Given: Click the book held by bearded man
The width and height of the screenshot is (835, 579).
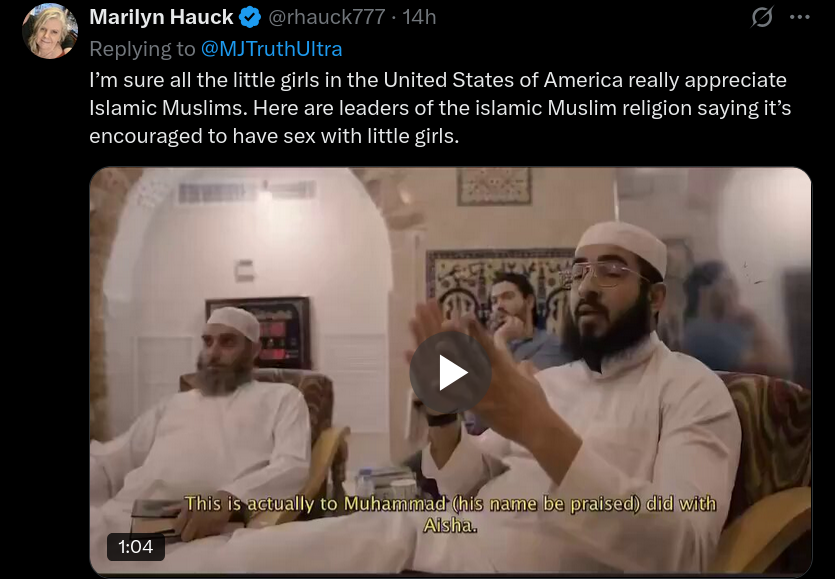Looking at the screenshot, I should (x=154, y=516).
